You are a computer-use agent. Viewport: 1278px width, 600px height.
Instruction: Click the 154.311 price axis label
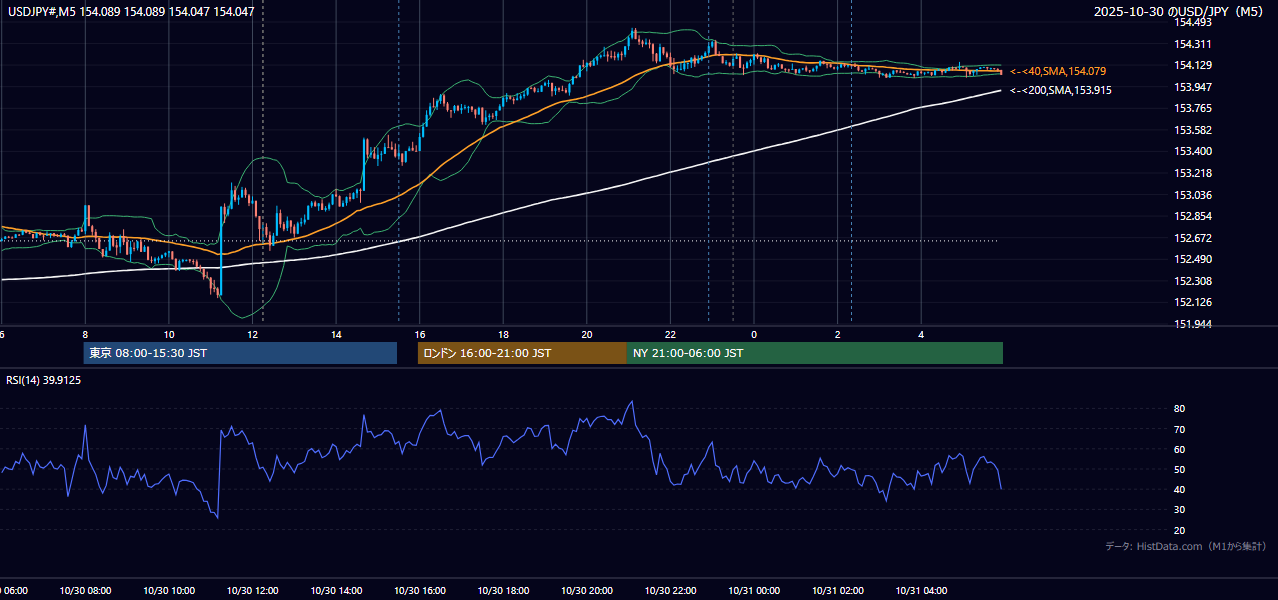point(1193,44)
